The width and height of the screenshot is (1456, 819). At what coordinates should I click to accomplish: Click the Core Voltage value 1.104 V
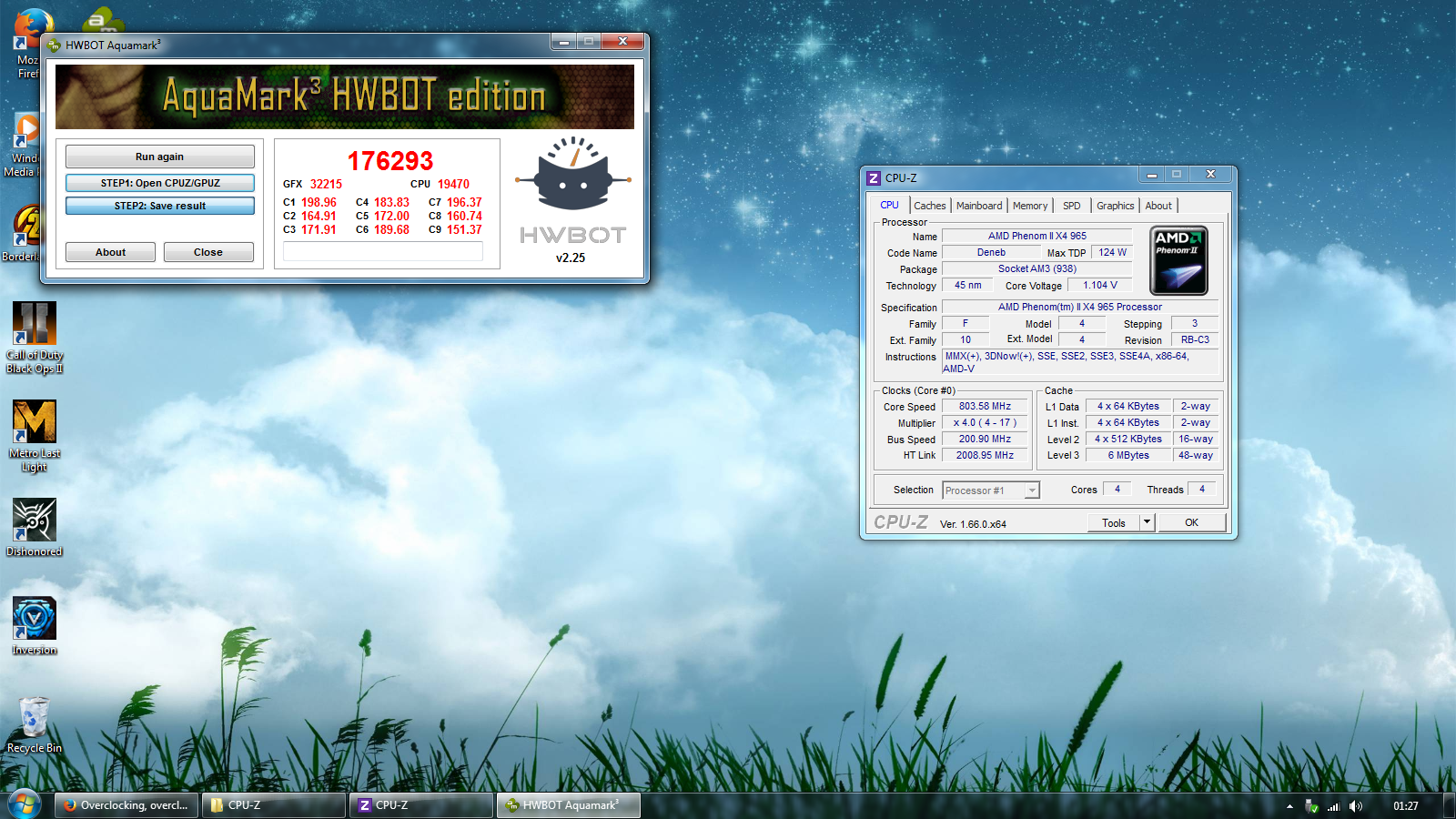coord(1100,286)
